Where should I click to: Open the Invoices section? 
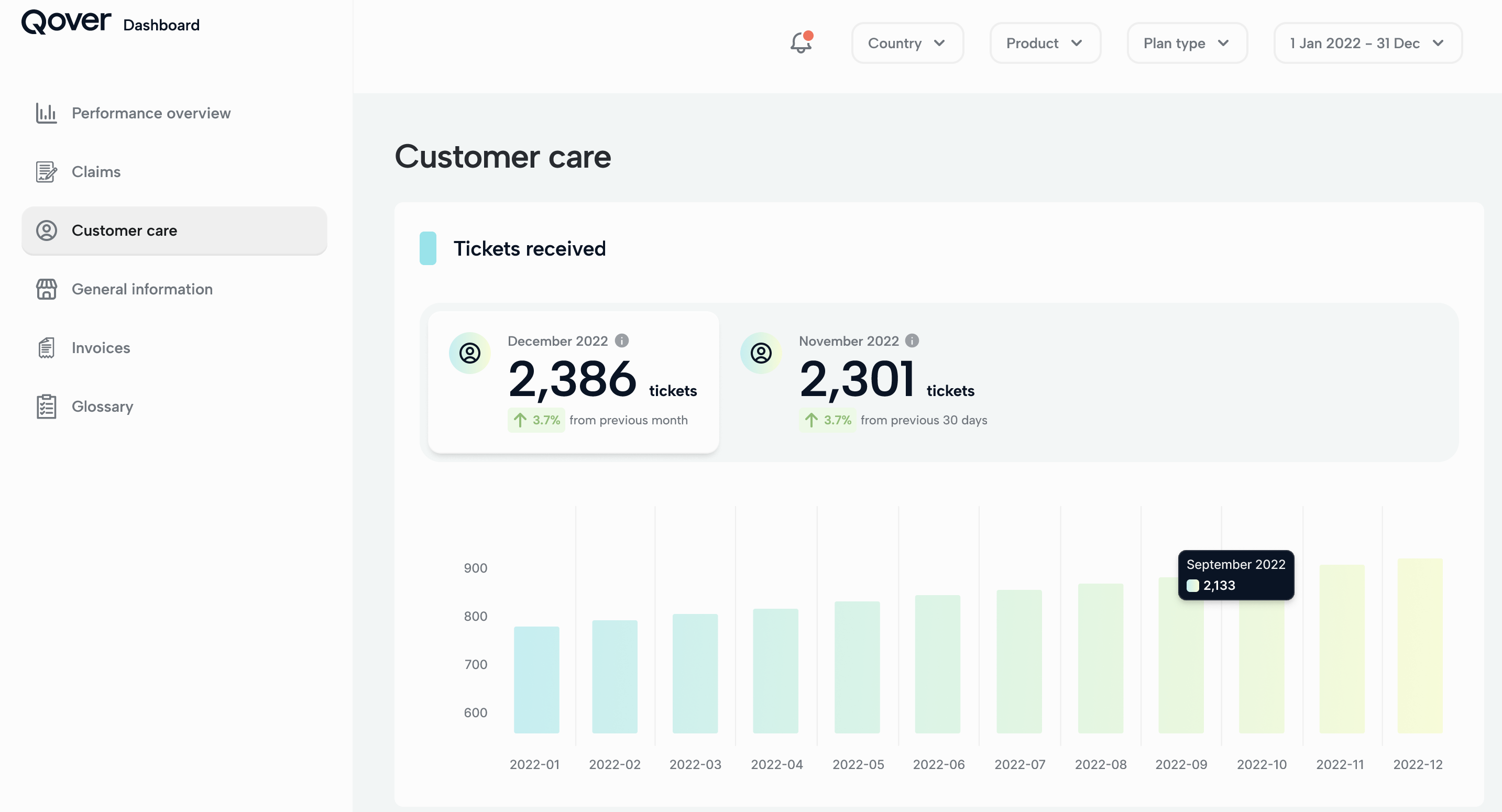(x=101, y=348)
